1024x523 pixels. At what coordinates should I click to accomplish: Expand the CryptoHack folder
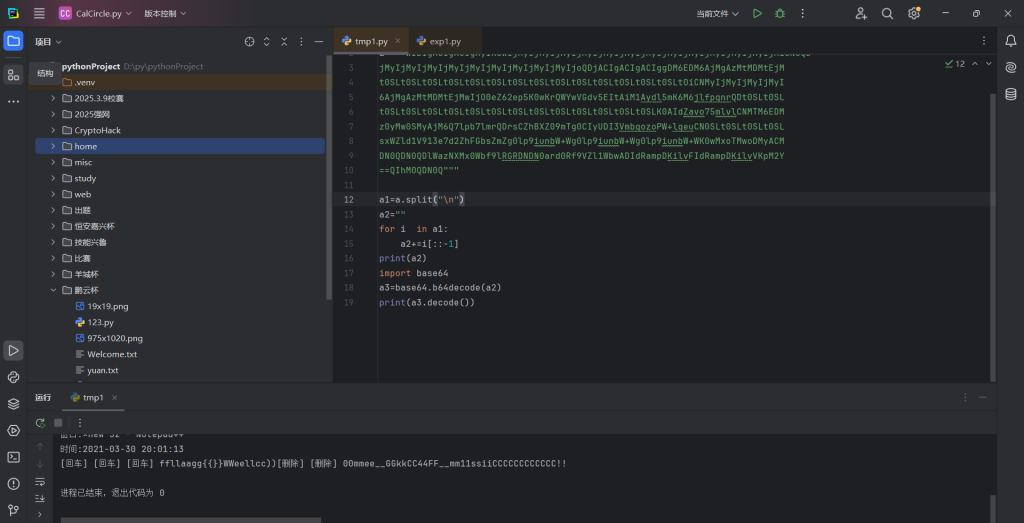[53, 130]
